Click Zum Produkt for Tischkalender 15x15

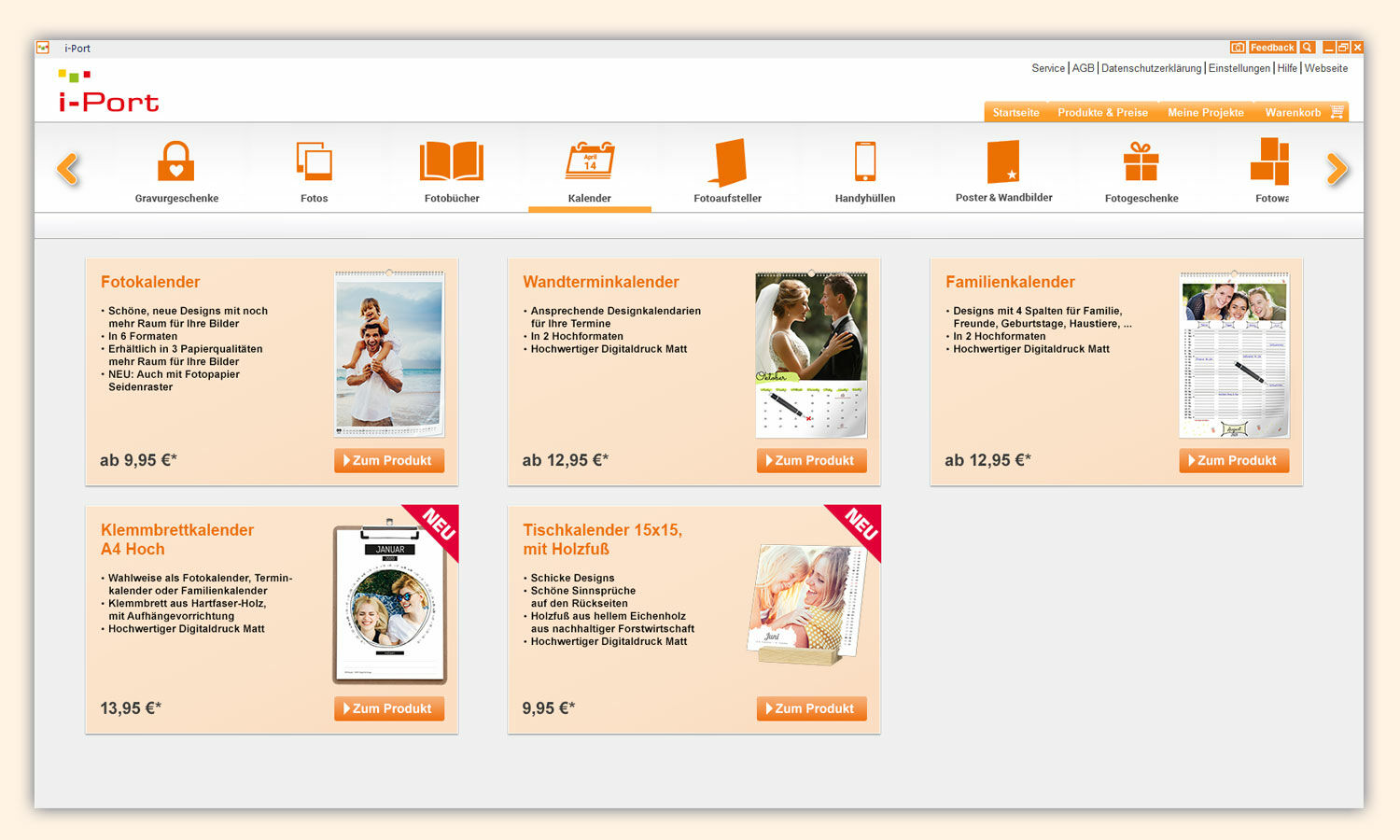click(x=811, y=708)
